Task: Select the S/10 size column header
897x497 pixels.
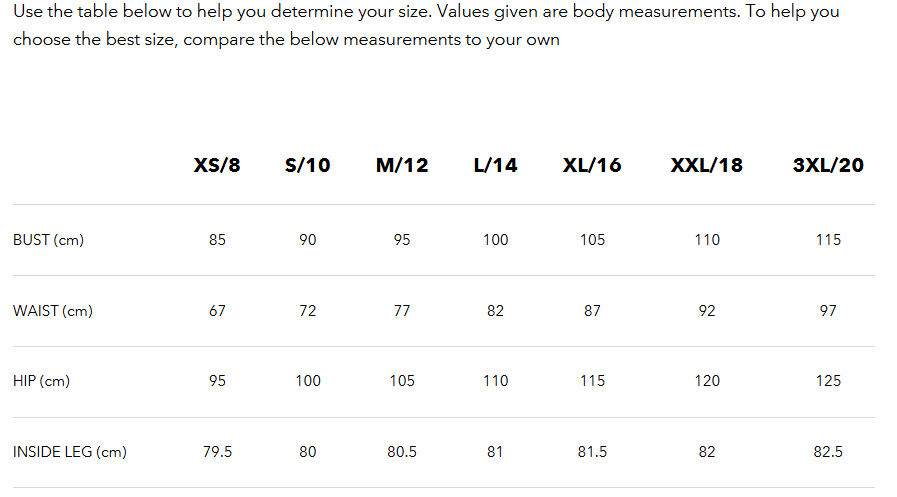Action: tap(307, 165)
